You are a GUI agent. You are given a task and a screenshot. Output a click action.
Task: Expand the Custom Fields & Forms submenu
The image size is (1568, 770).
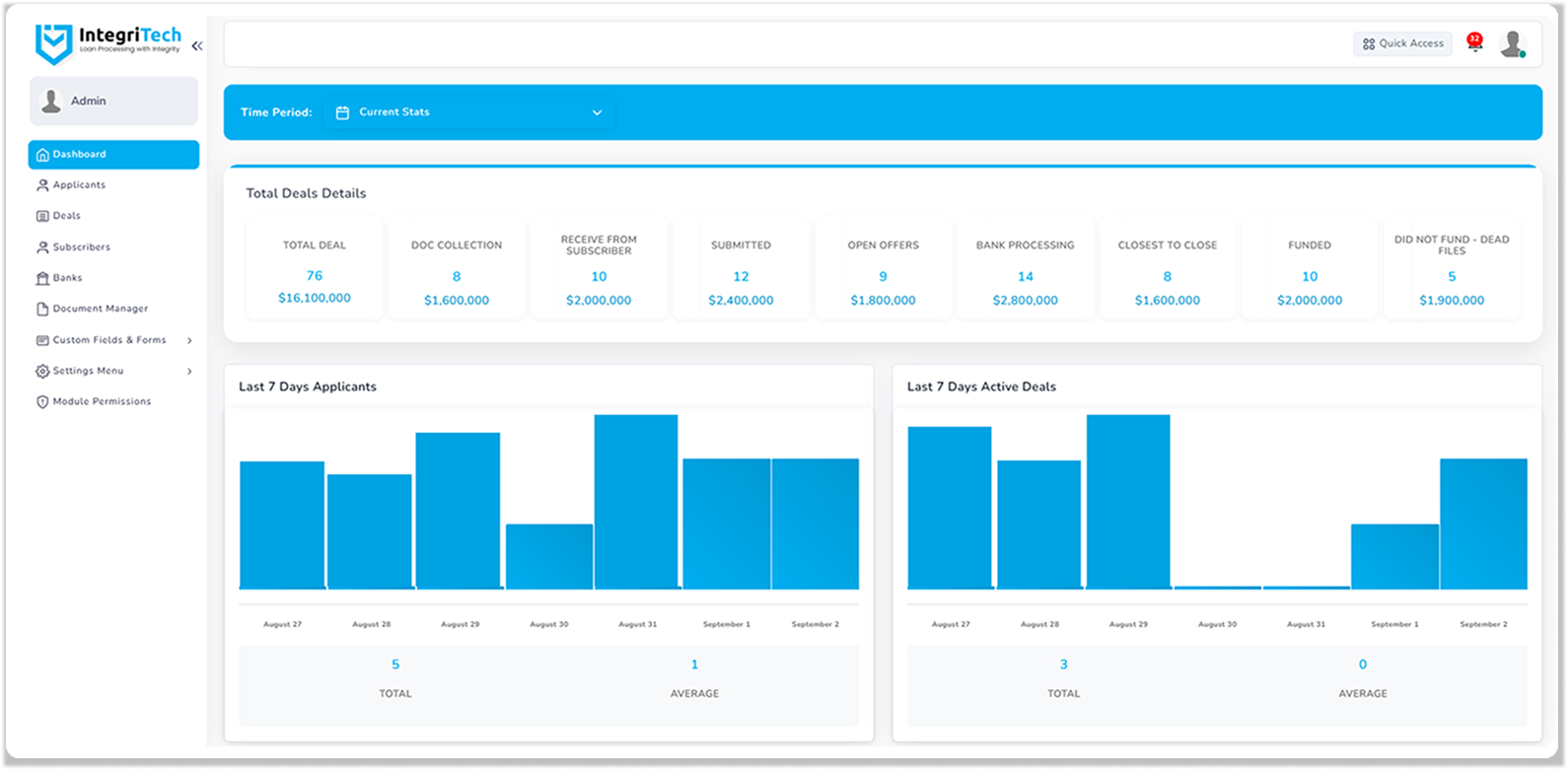tap(189, 340)
